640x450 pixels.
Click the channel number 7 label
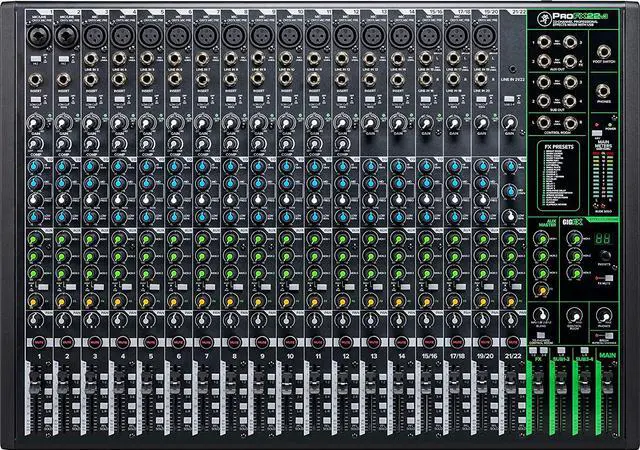[207, 356]
